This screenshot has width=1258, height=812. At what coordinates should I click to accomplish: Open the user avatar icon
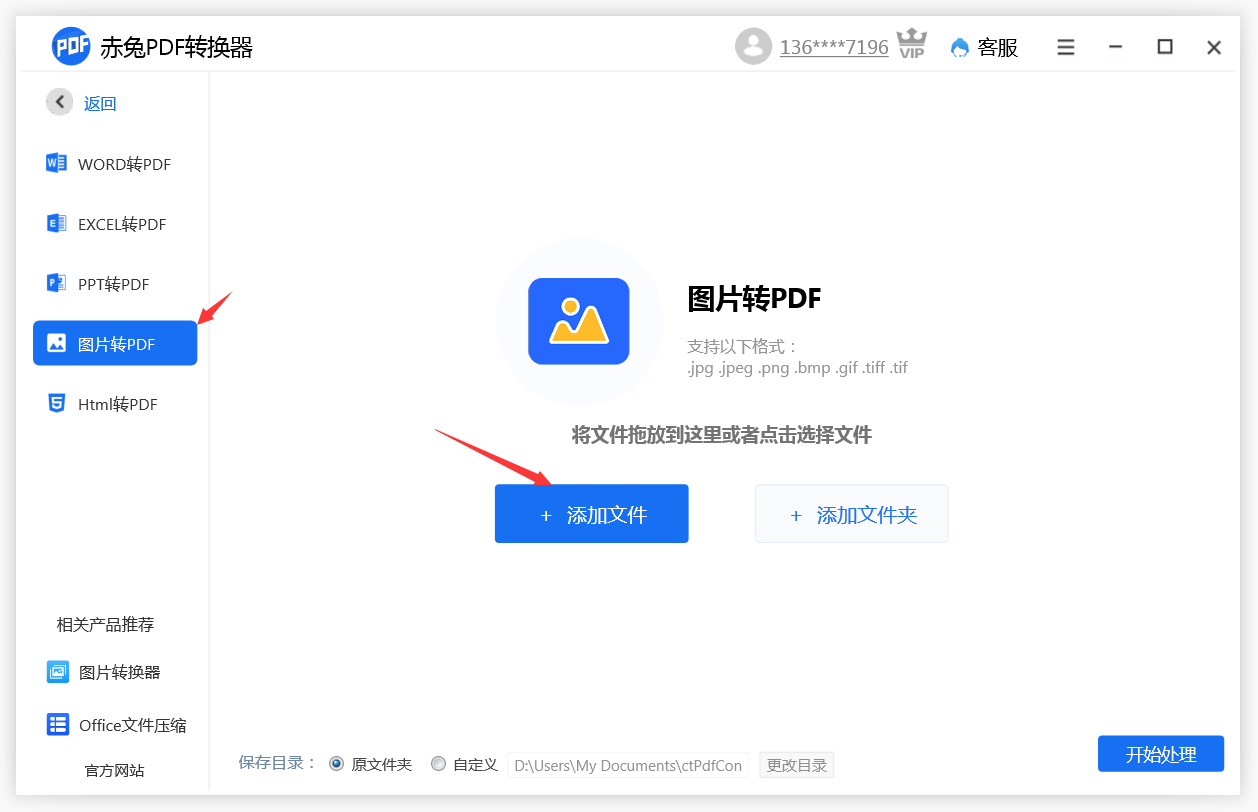(753, 46)
